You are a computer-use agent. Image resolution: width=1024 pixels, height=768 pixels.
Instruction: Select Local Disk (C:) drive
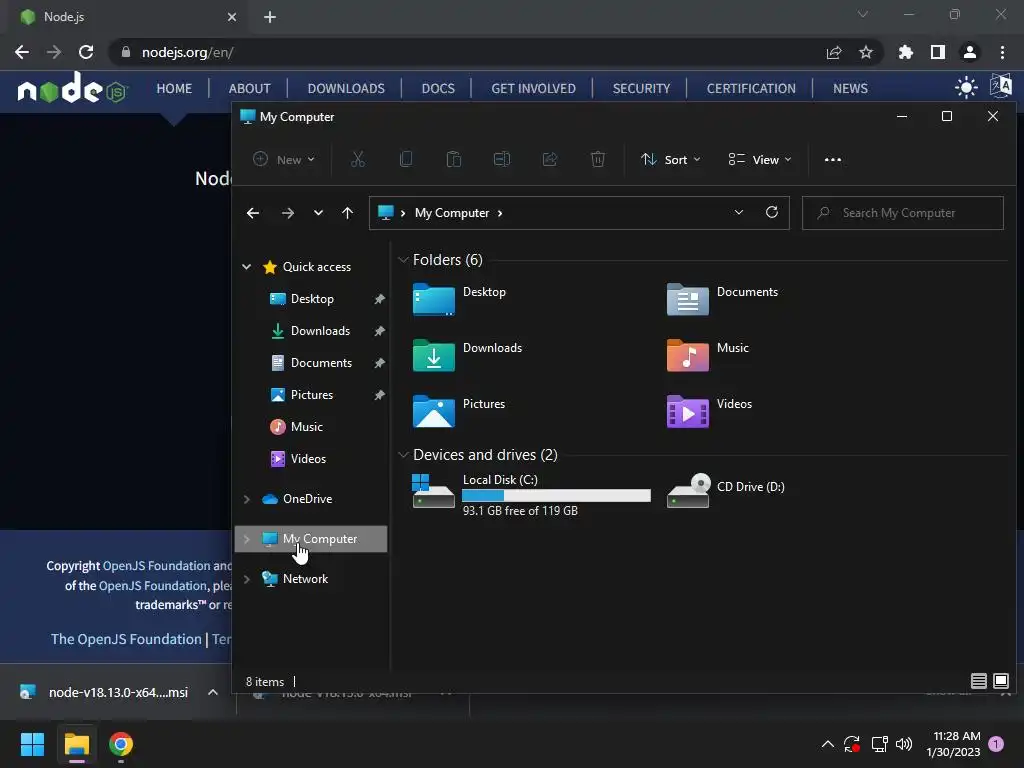click(532, 494)
